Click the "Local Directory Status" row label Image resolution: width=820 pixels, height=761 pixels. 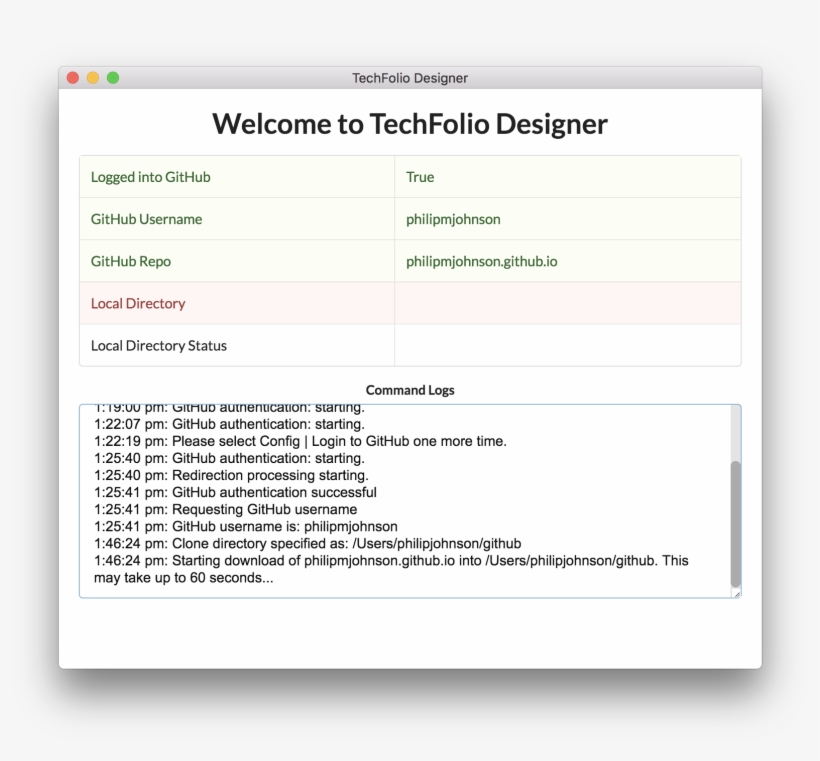point(159,346)
